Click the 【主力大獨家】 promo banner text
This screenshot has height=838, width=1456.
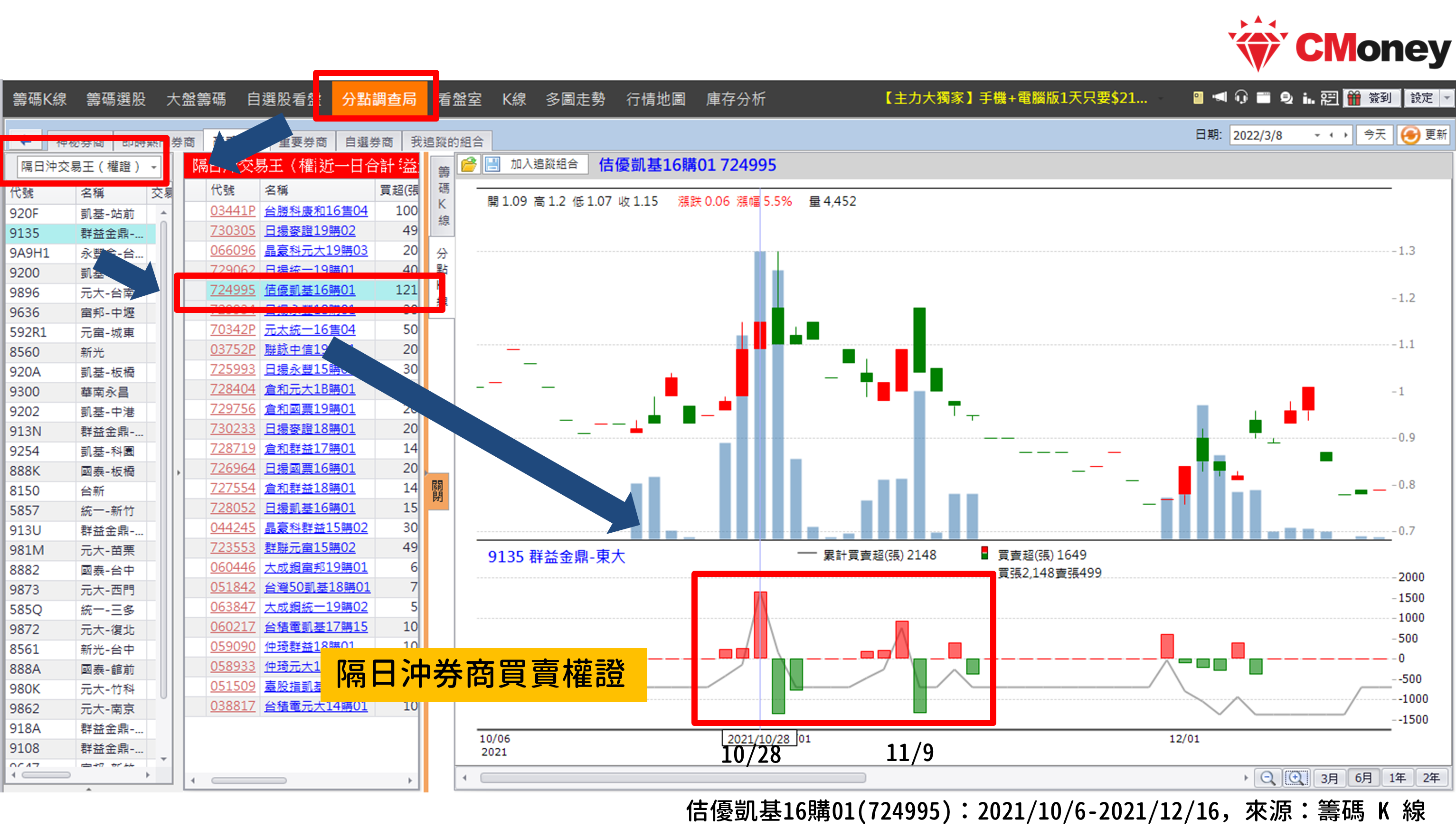[1014, 98]
